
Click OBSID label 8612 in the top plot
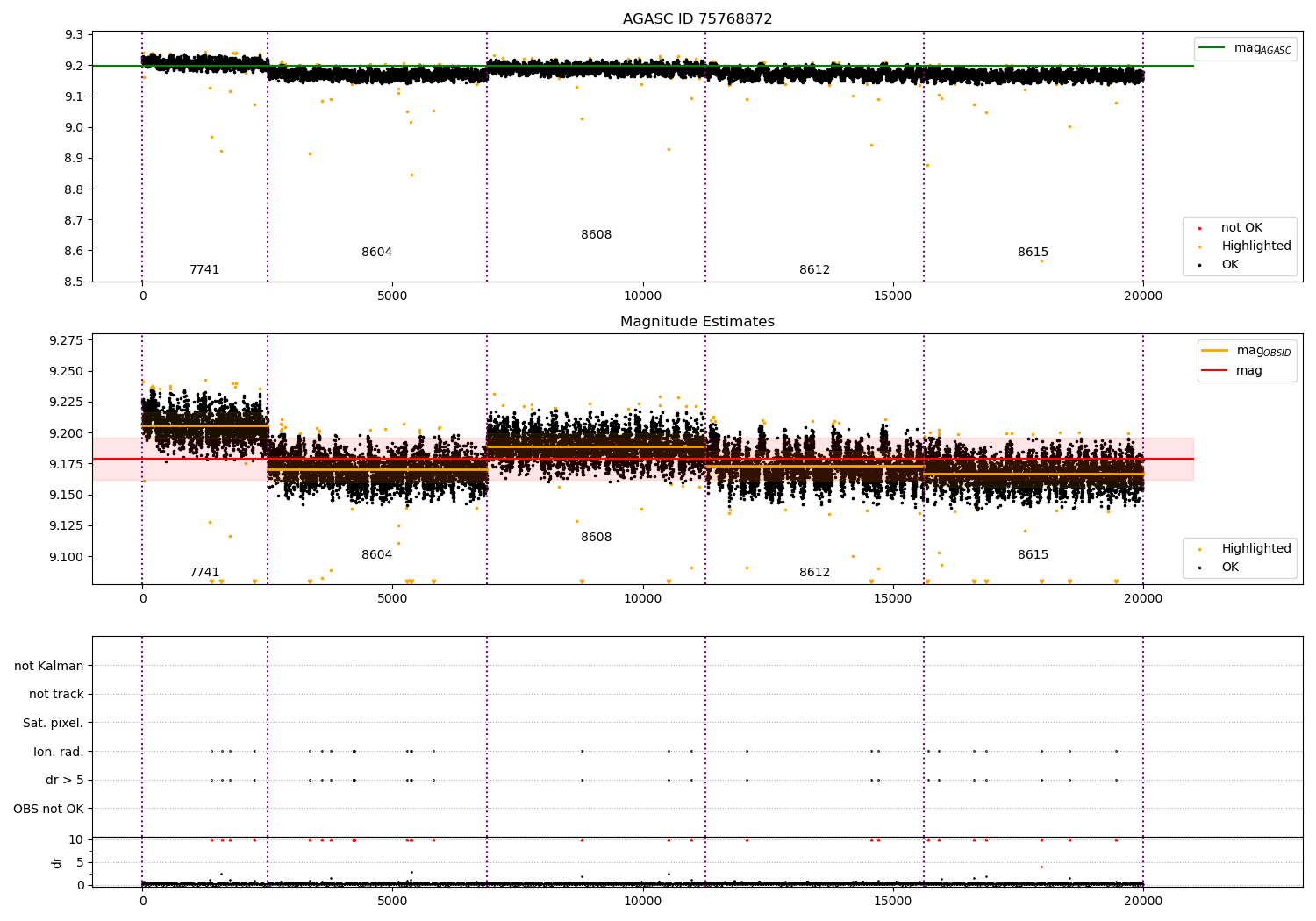[x=815, y=270]
